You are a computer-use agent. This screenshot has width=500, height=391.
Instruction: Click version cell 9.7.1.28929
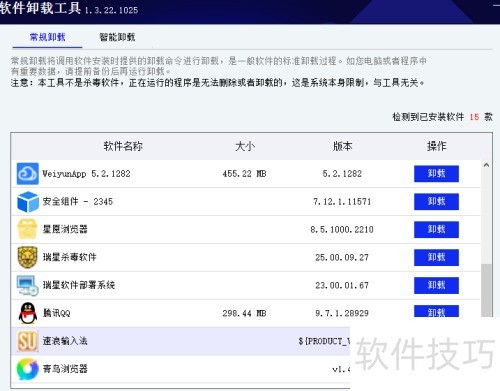coord(342,313)
